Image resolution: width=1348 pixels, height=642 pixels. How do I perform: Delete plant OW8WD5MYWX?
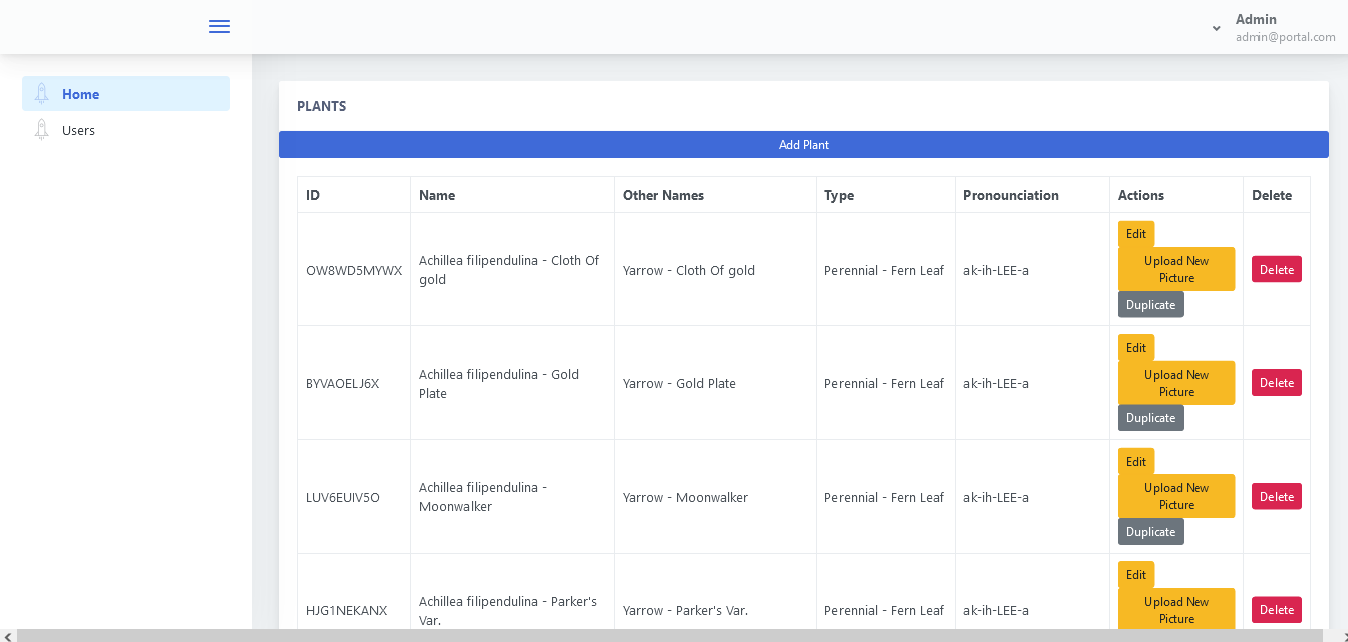(x=1276, y=269)
